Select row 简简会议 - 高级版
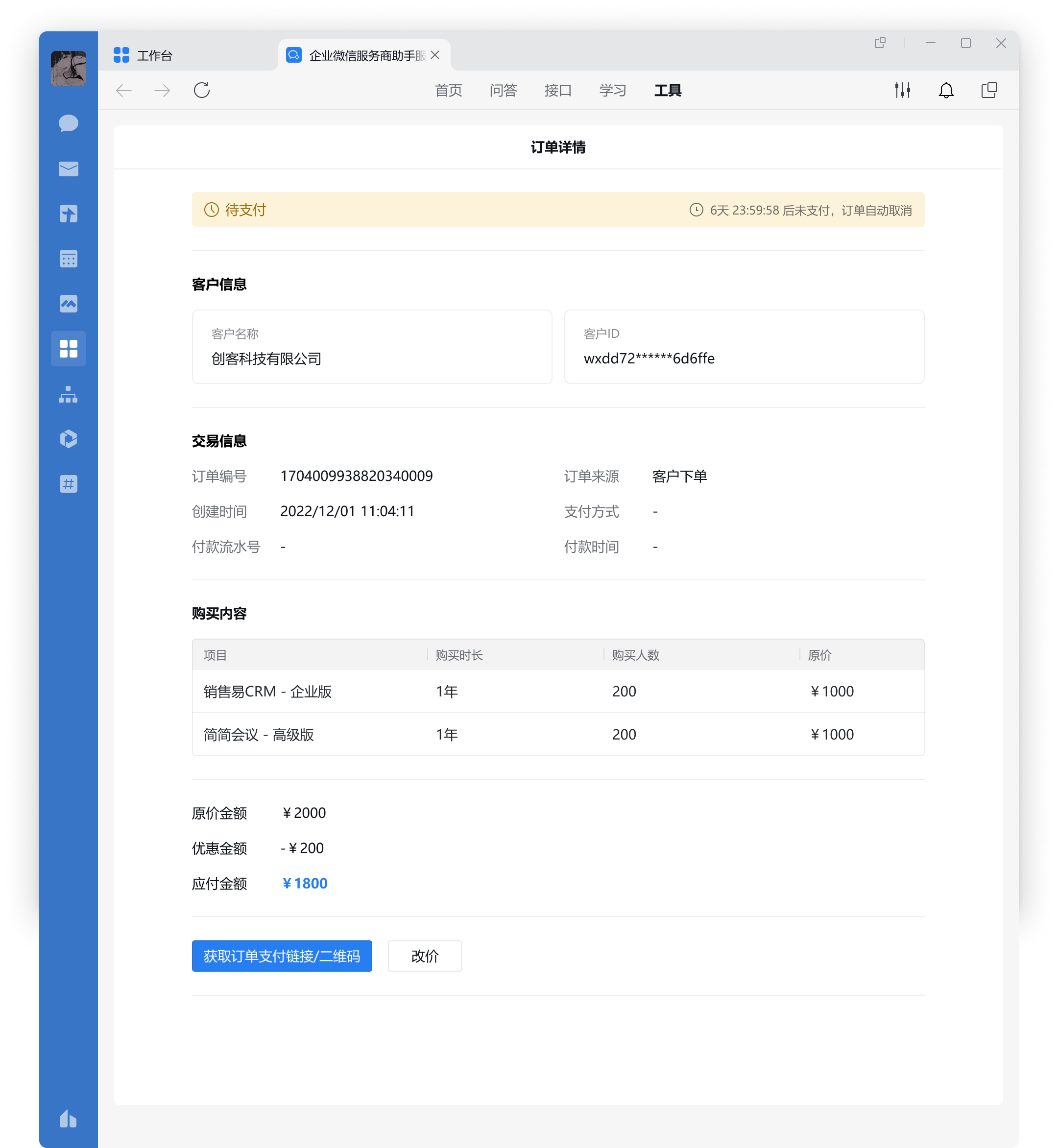The width and height of the screenshot is (1058, 1148). click(558, 734)
